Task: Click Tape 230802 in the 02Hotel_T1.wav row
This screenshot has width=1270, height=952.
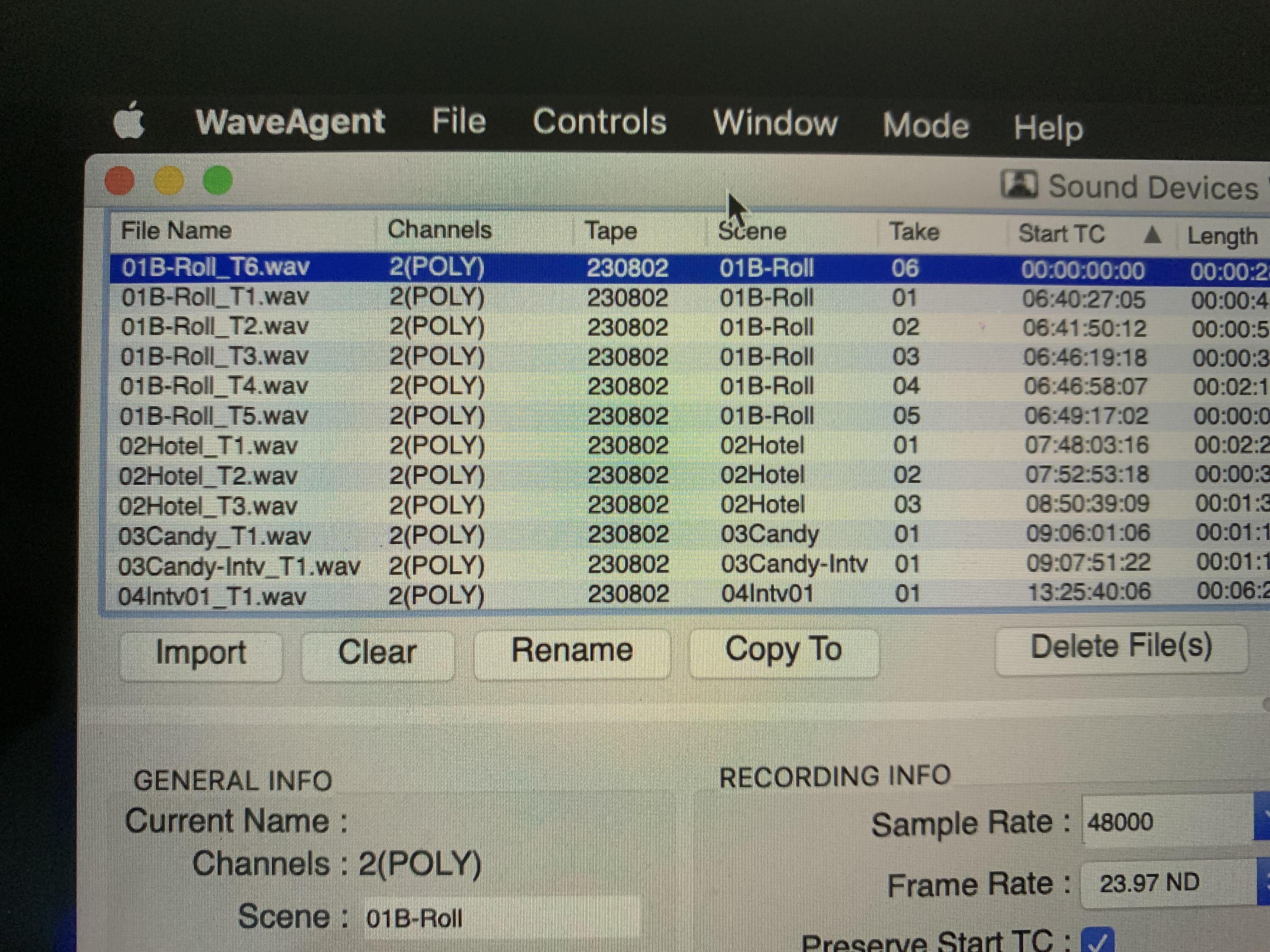Action: tap(628, 446)
